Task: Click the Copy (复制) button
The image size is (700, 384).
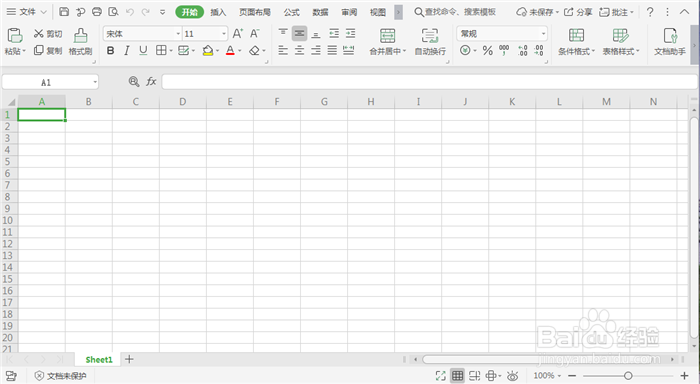Action: tap(48, 50)
